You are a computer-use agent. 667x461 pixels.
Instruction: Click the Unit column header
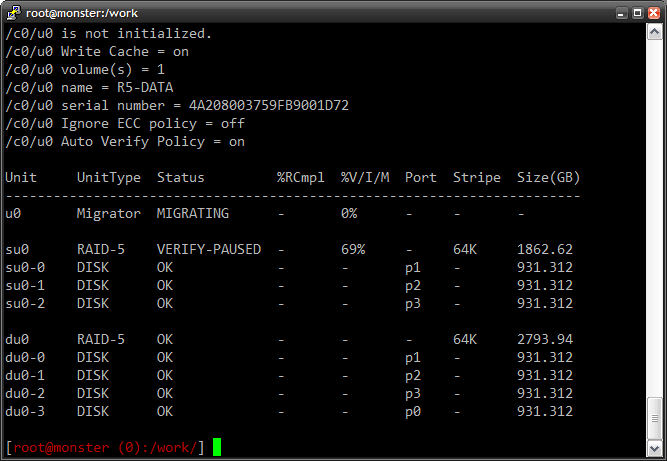tap(21, 178)
